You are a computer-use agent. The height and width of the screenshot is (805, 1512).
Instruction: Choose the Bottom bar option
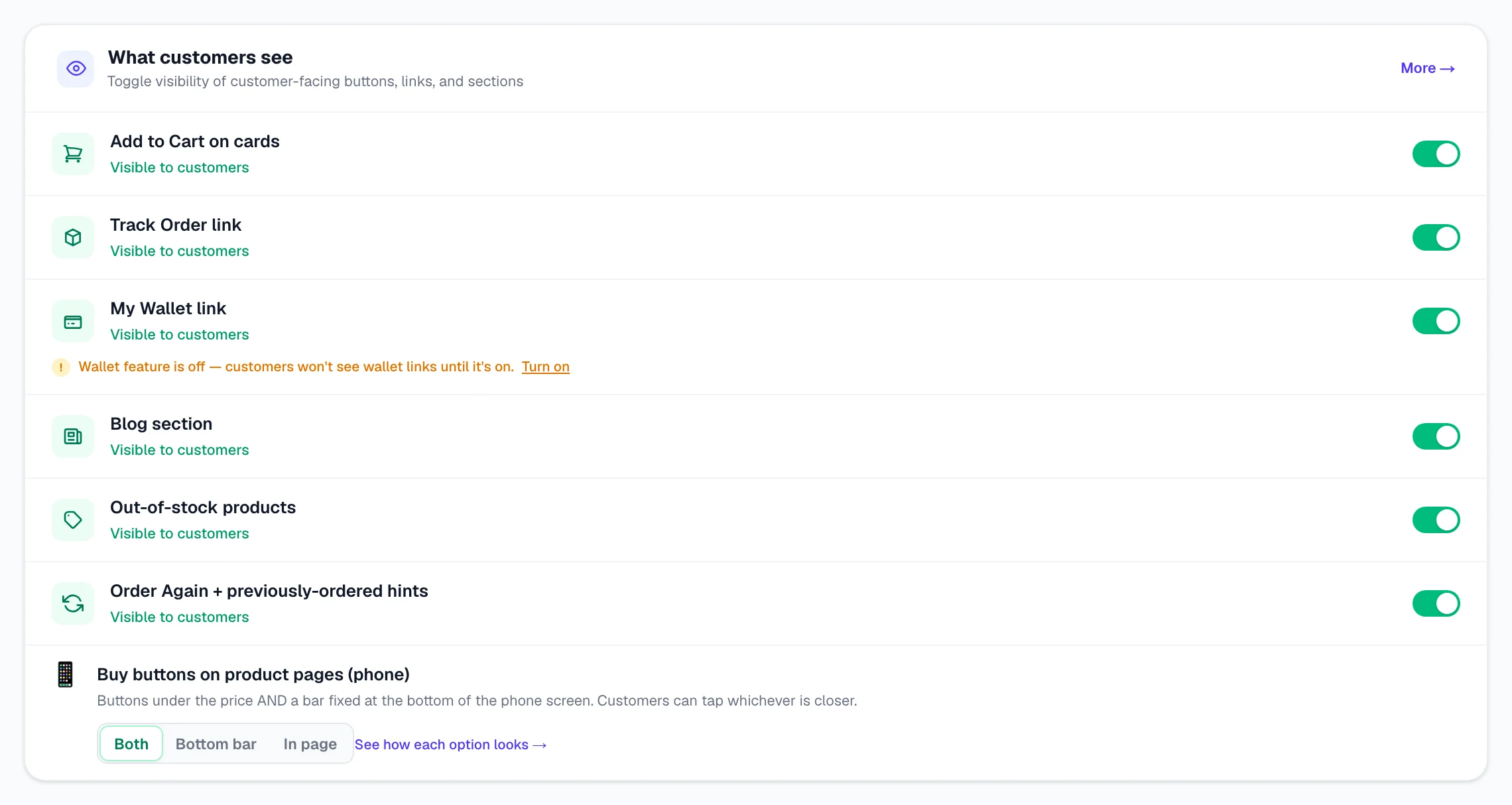(216, 744)
